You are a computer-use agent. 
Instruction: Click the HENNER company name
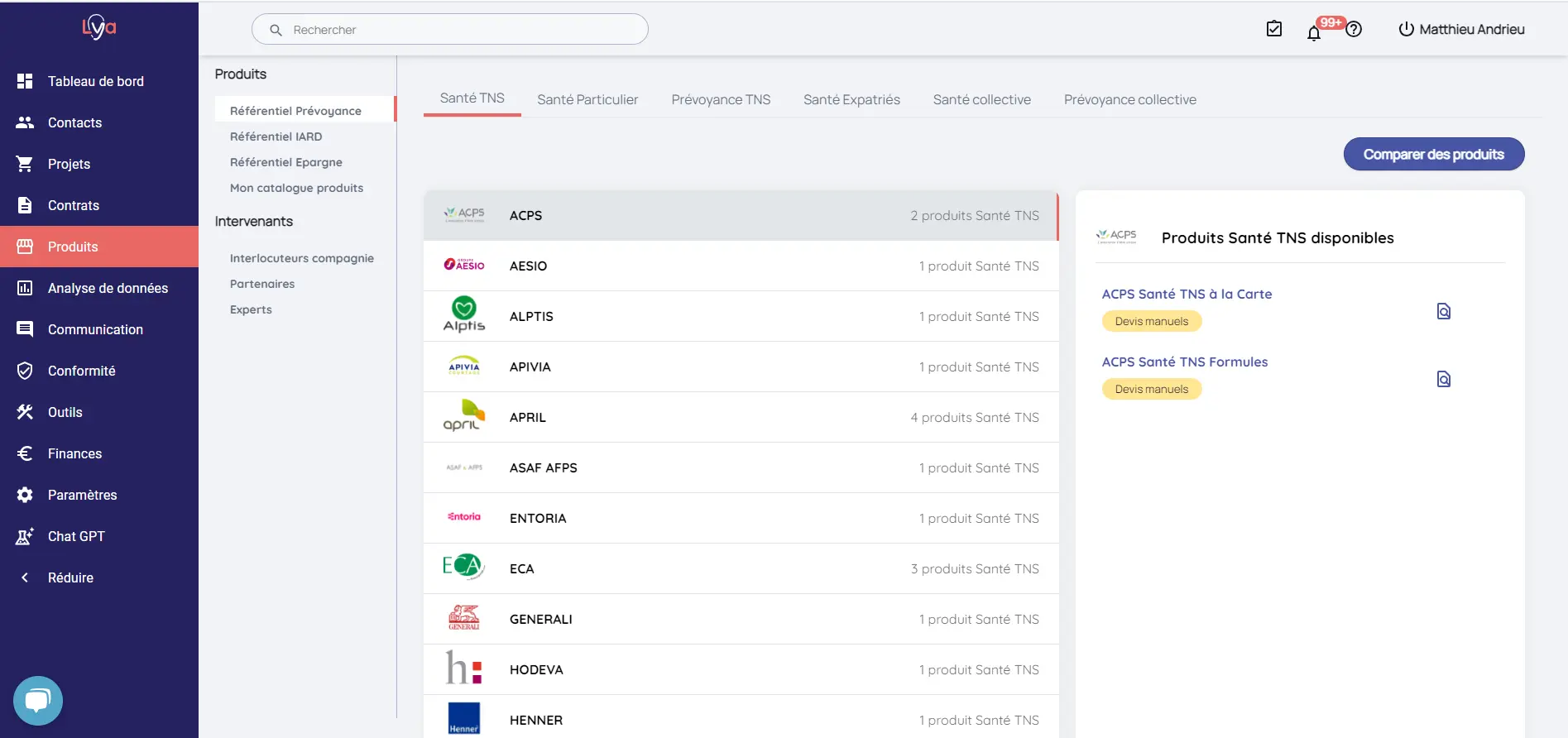pos(536,720)
